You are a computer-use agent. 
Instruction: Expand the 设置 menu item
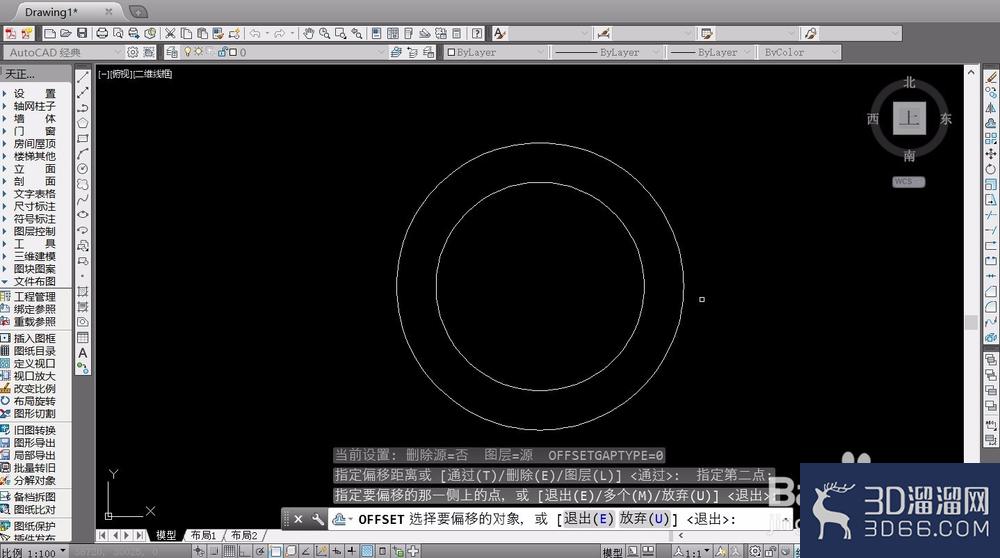32,94
